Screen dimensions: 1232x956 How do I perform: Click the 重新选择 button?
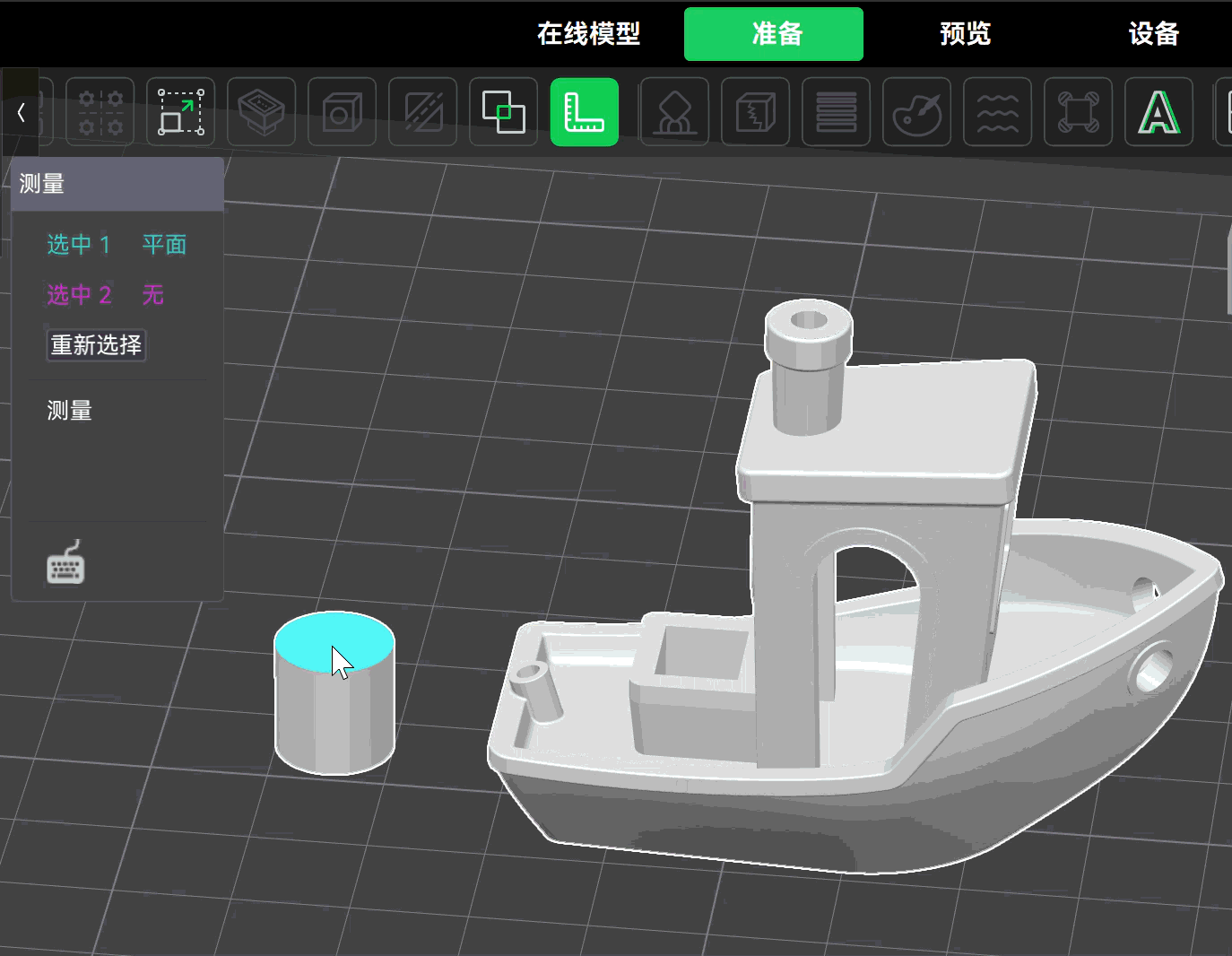pyautogui.click(x=96, y=344)
